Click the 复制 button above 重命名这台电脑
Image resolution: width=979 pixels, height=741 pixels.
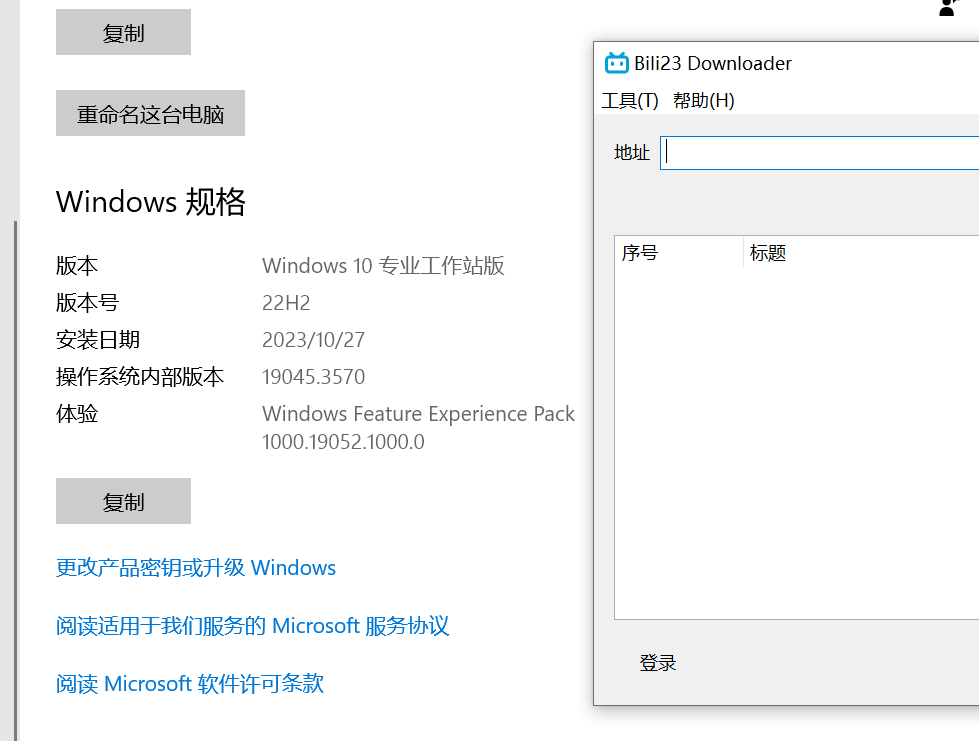pos(123,32)
